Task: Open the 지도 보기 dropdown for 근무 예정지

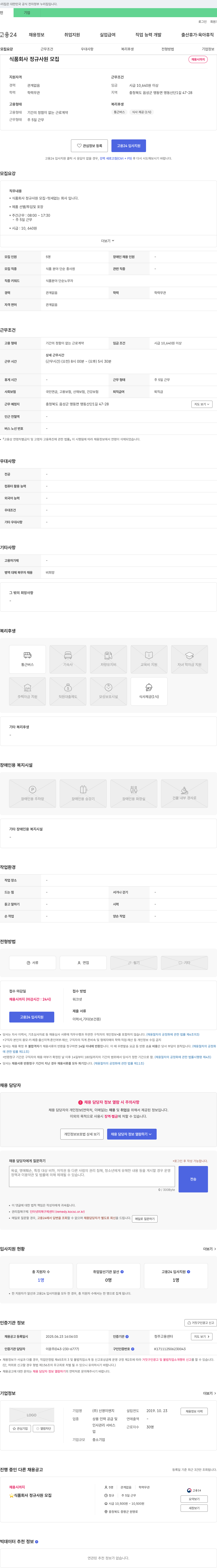Action: pos(202,404)
